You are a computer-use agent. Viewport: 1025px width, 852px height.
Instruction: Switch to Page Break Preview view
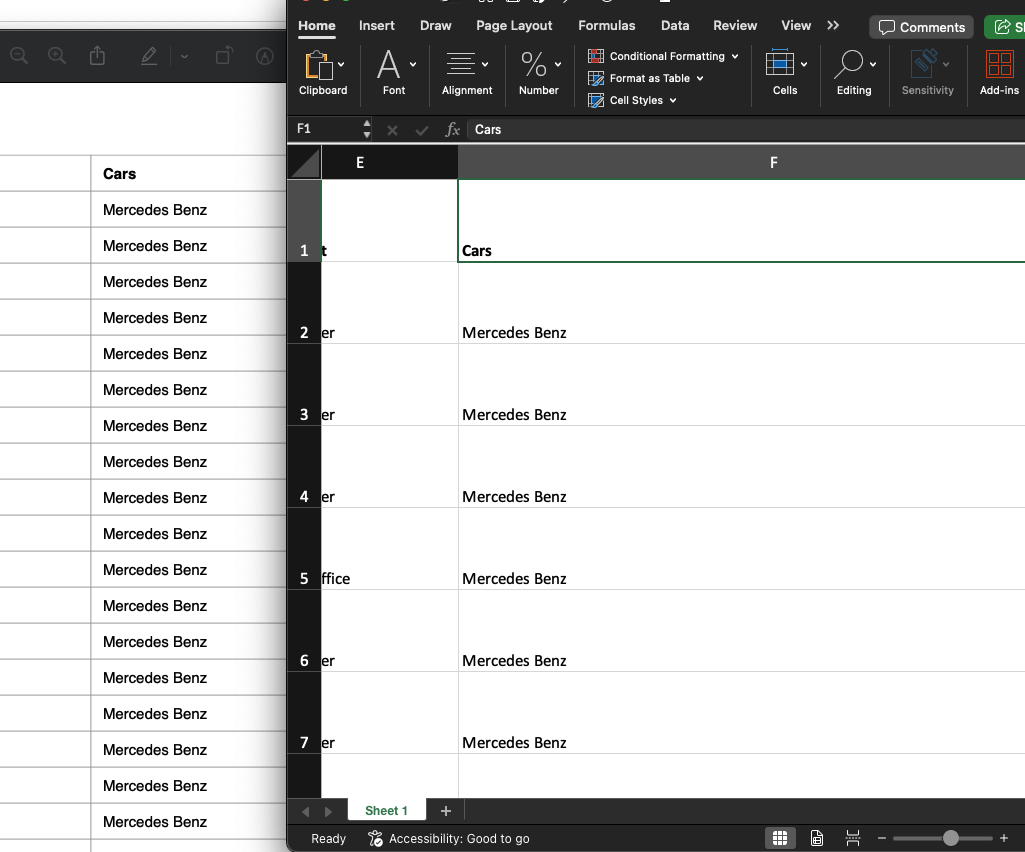click(x=853, y=838)
